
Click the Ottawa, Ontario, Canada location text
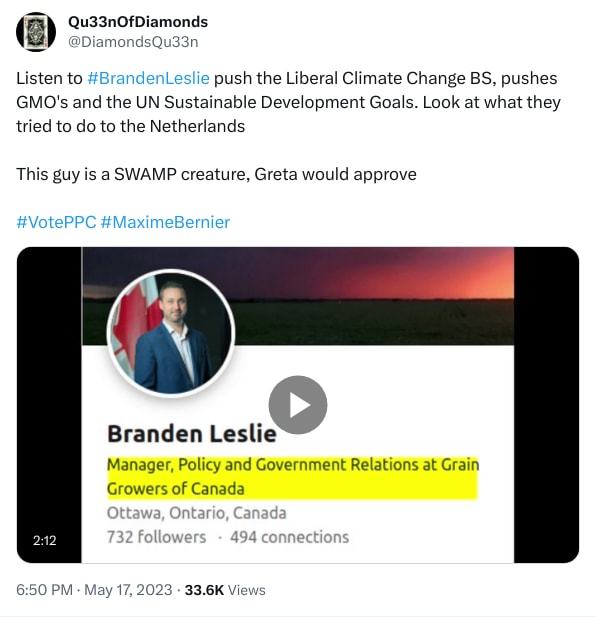tap(197, 513)
